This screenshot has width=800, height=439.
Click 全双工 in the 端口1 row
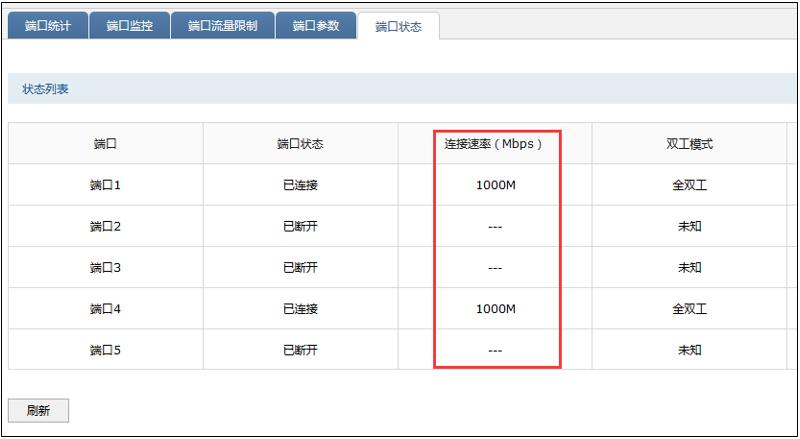tap(689, 185)
